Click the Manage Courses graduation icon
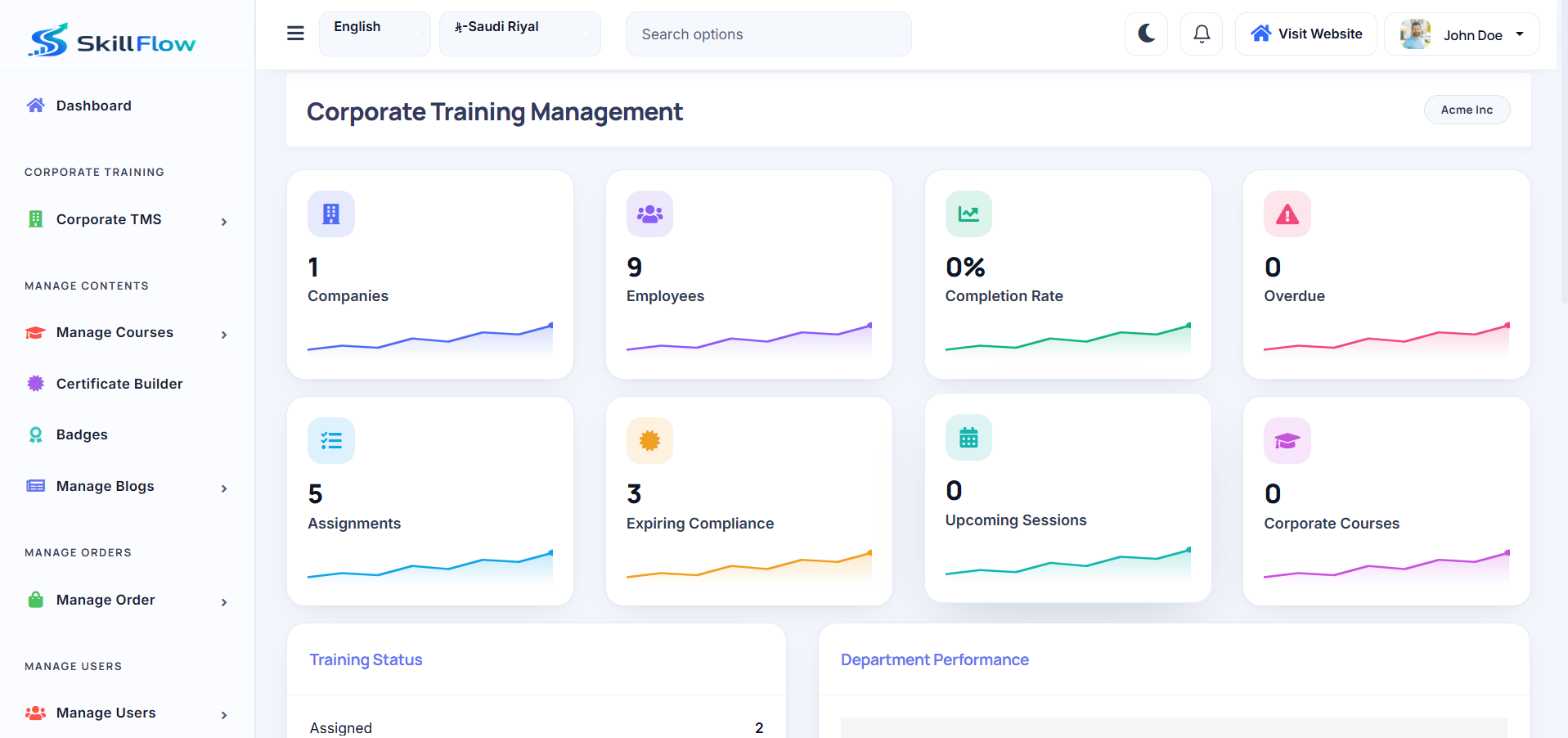The width and height of the screenshot is (1568, 738). click(35, 332)
